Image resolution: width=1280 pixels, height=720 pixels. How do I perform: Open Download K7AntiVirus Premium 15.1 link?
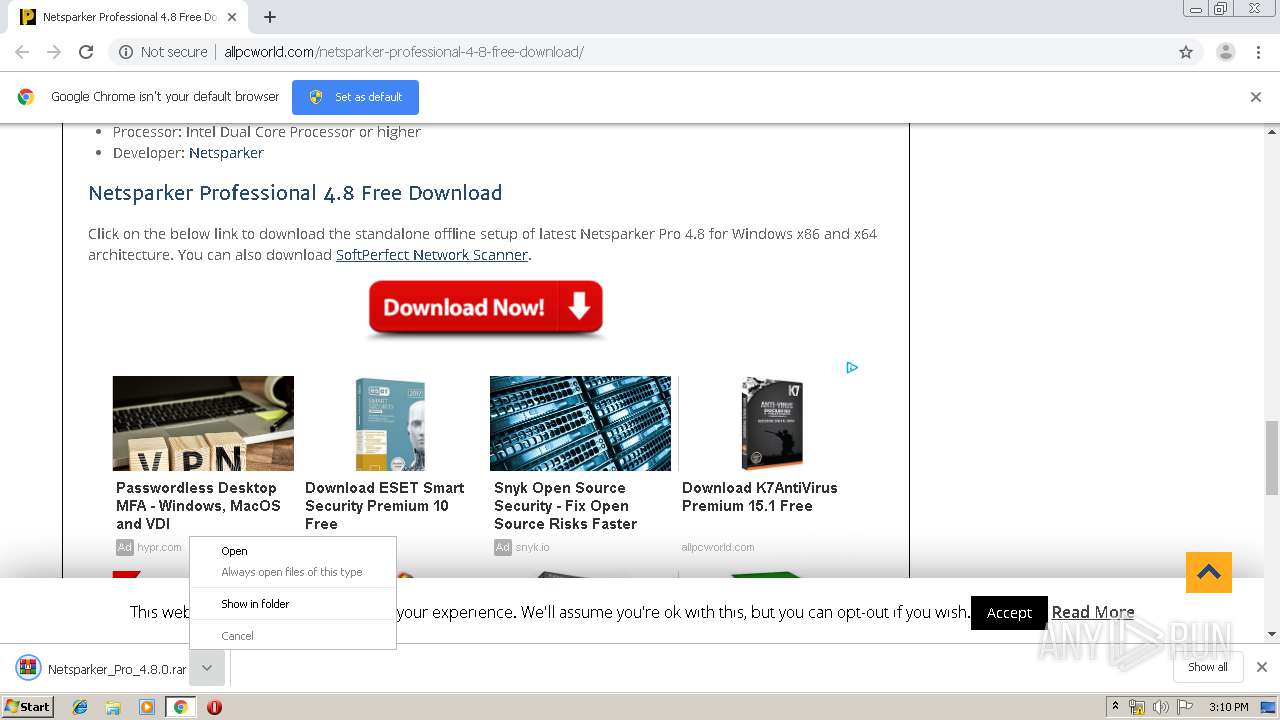pyautogui.click(x=760, y=497)
